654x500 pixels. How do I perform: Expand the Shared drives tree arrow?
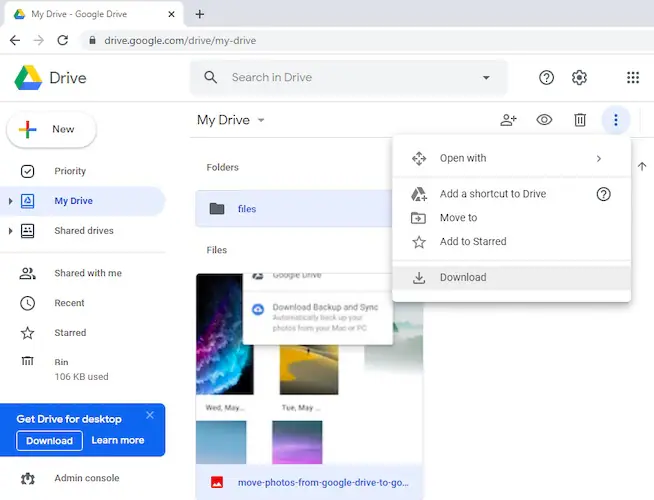click(10, 231)
